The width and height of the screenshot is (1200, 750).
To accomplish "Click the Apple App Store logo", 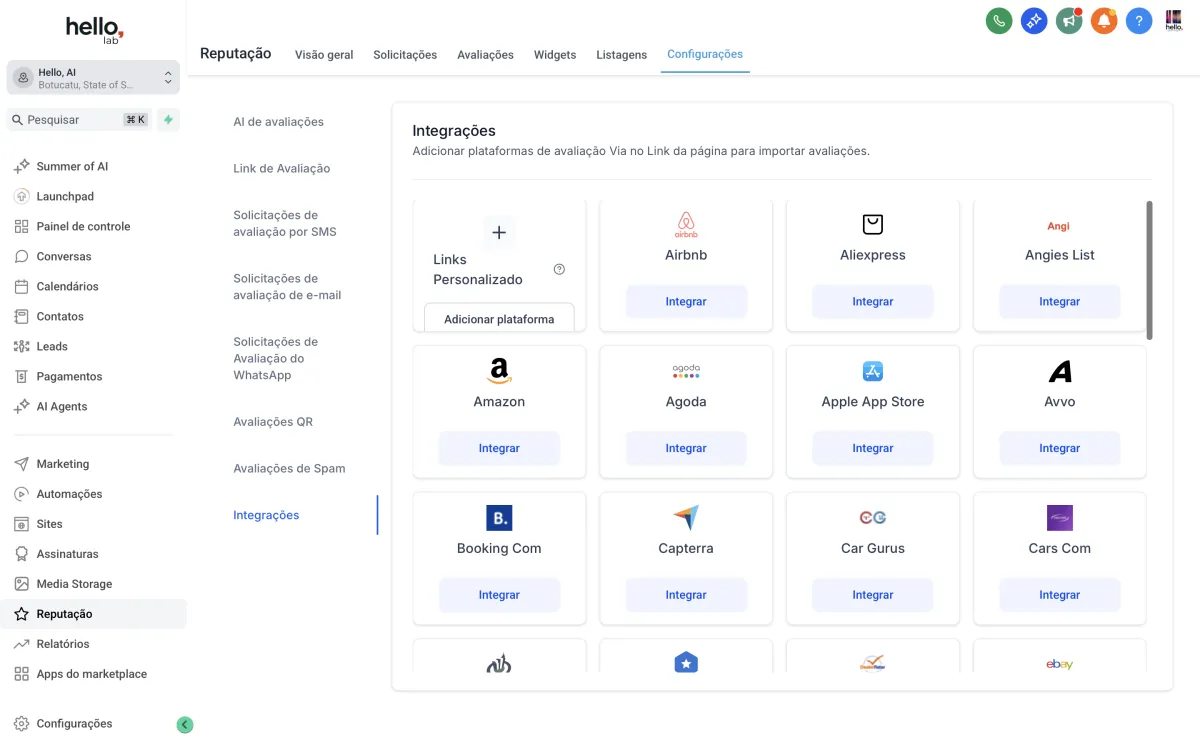I will point(873,371).
